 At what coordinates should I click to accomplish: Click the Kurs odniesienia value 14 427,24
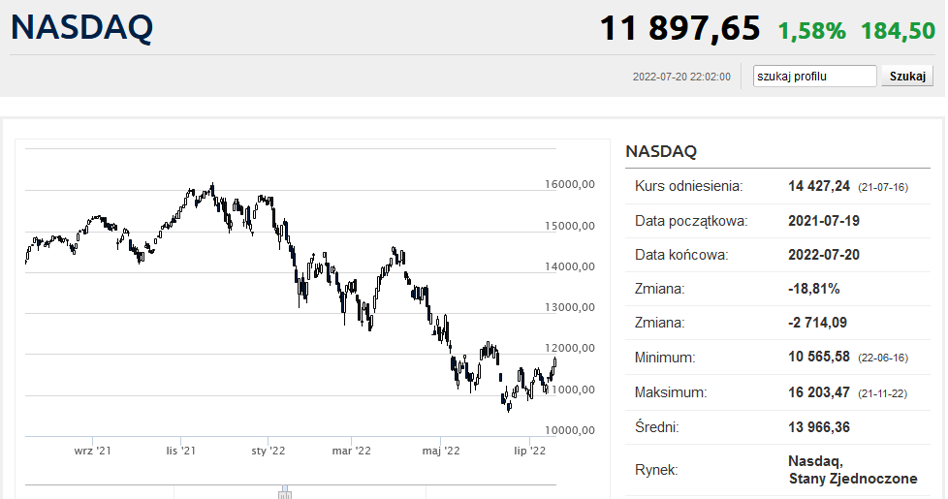[819, 186]
